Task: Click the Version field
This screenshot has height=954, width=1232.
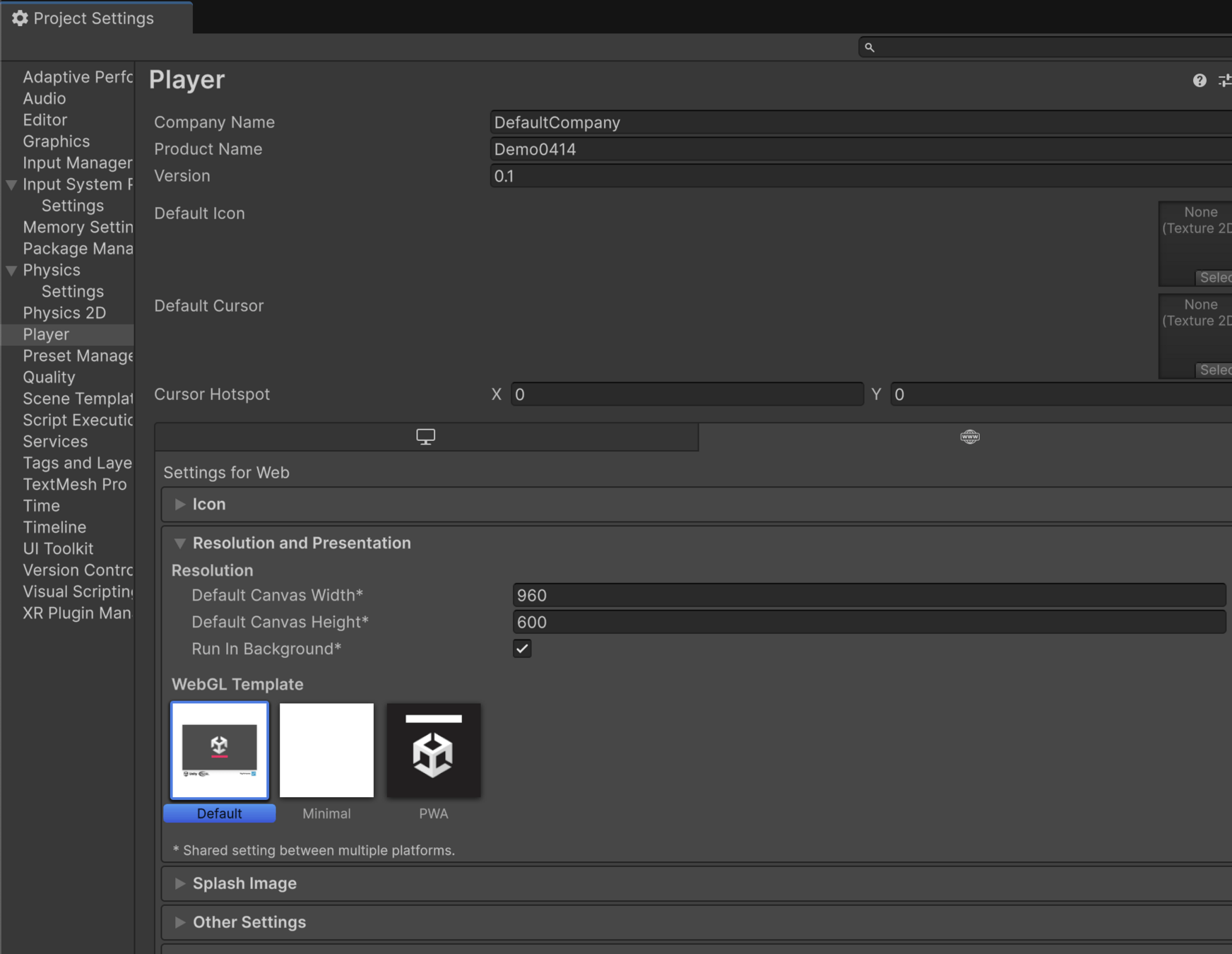Action: (861, 176)
